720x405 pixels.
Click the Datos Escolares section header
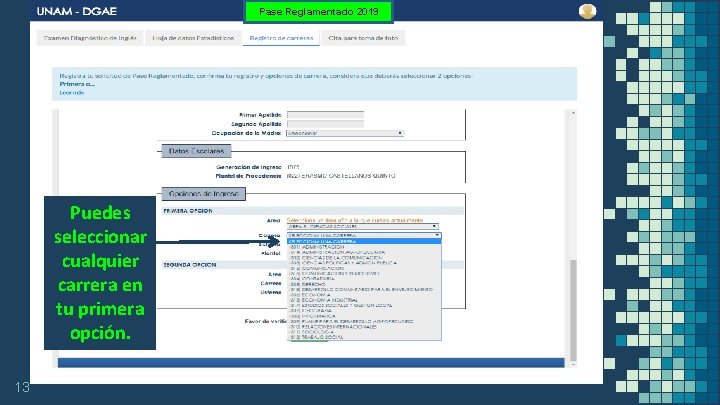tap(196, 151)
